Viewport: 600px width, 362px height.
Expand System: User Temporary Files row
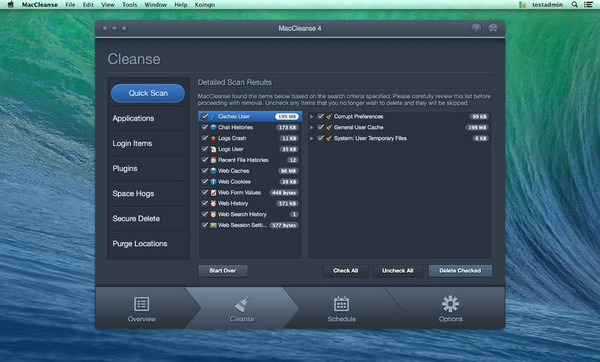point(311,138)
